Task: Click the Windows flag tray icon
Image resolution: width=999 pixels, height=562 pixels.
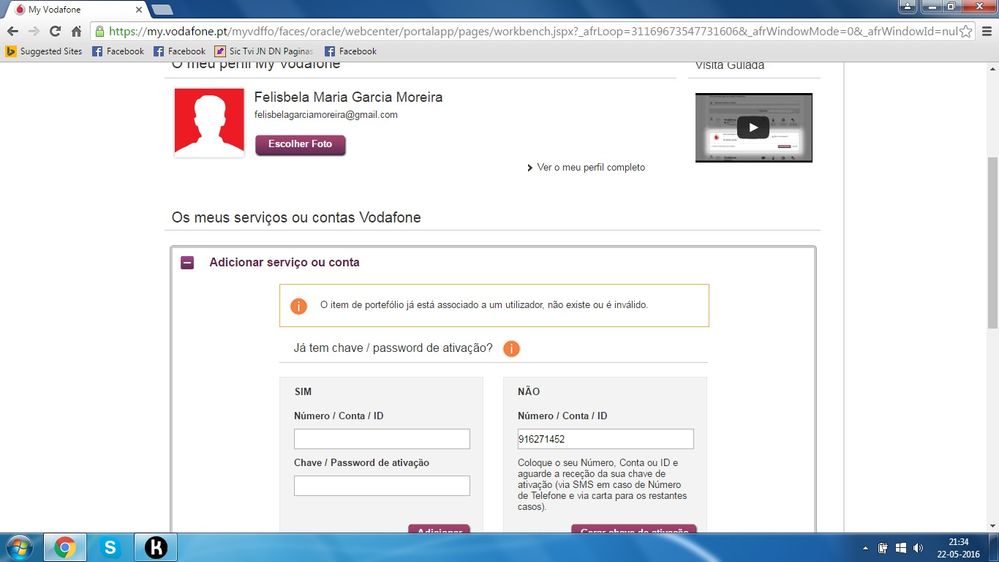Action: [x=901, y=548]
